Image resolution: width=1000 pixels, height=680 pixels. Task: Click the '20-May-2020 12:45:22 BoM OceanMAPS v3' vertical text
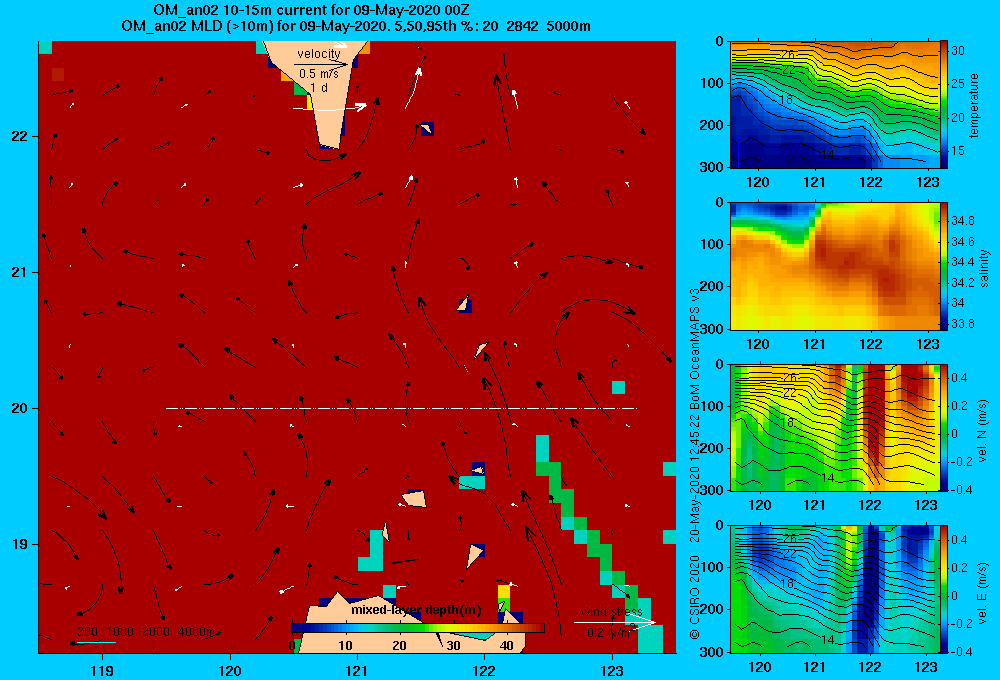[x=695, y=415]
